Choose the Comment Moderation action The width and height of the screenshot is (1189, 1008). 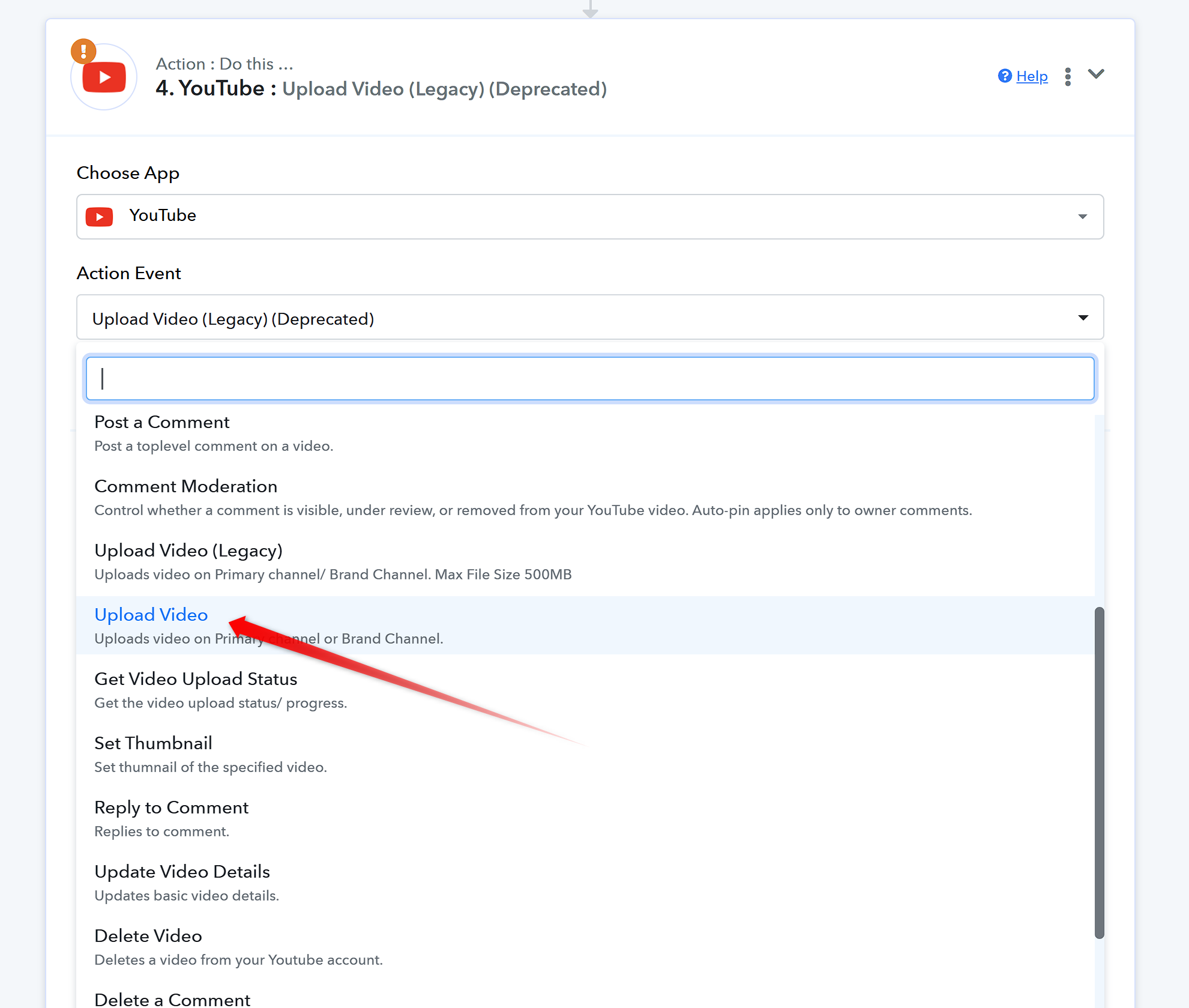[x=585, y=498]
